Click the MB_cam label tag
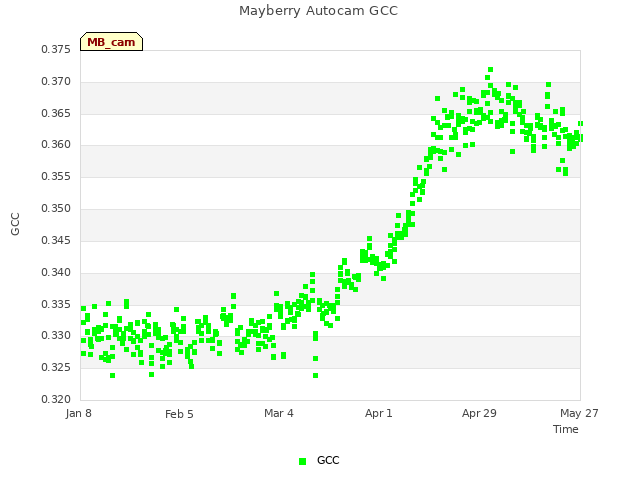The width and height of the screenshot is (640, 480). pyautogui.click(x=111, y=42)
